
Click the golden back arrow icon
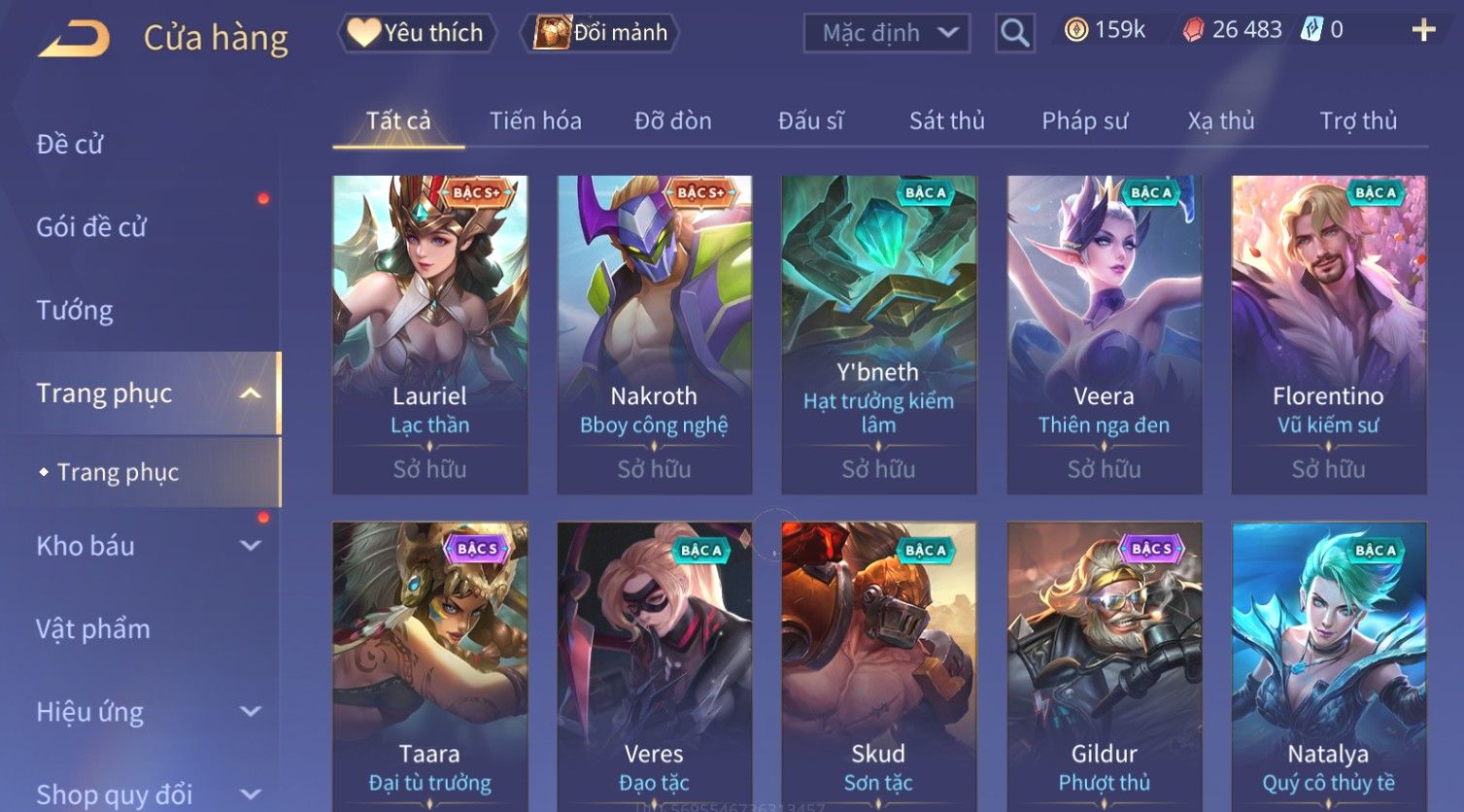tap(73, 38)
